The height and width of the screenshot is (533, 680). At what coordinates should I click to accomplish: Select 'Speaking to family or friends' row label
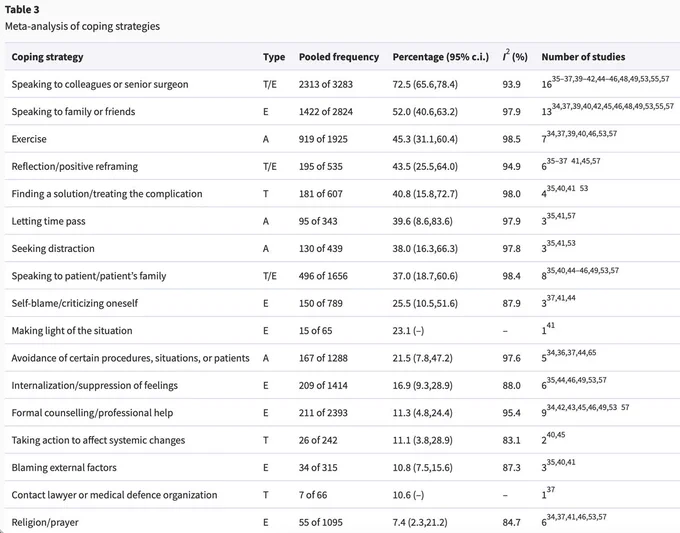(73, 111)
